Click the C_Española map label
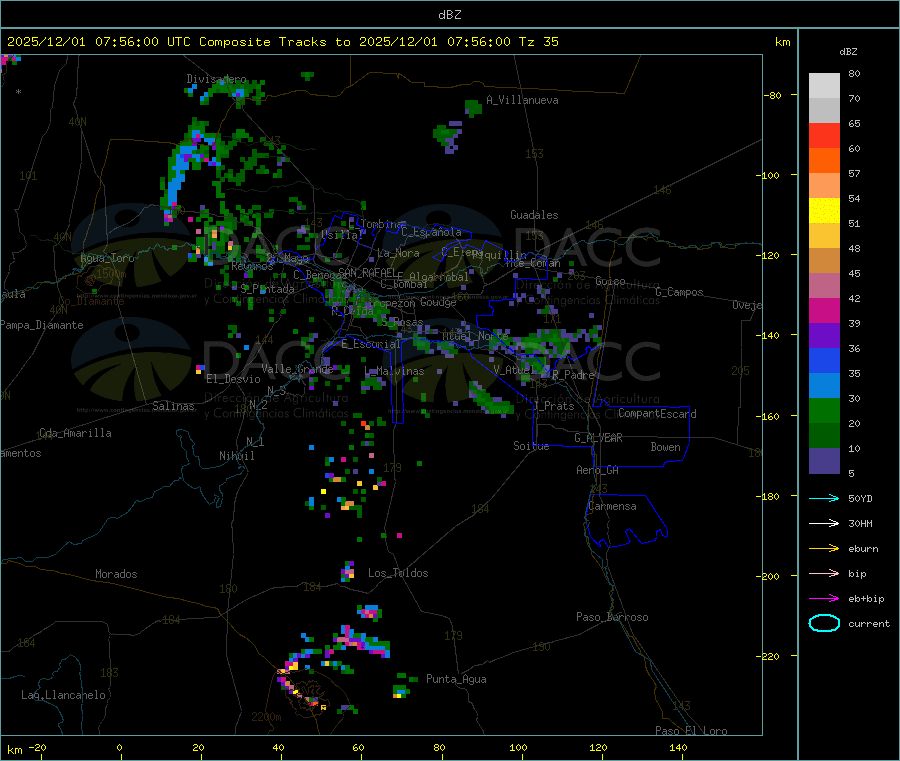Screen dimensions: 900x761 [x=431, y=232]
